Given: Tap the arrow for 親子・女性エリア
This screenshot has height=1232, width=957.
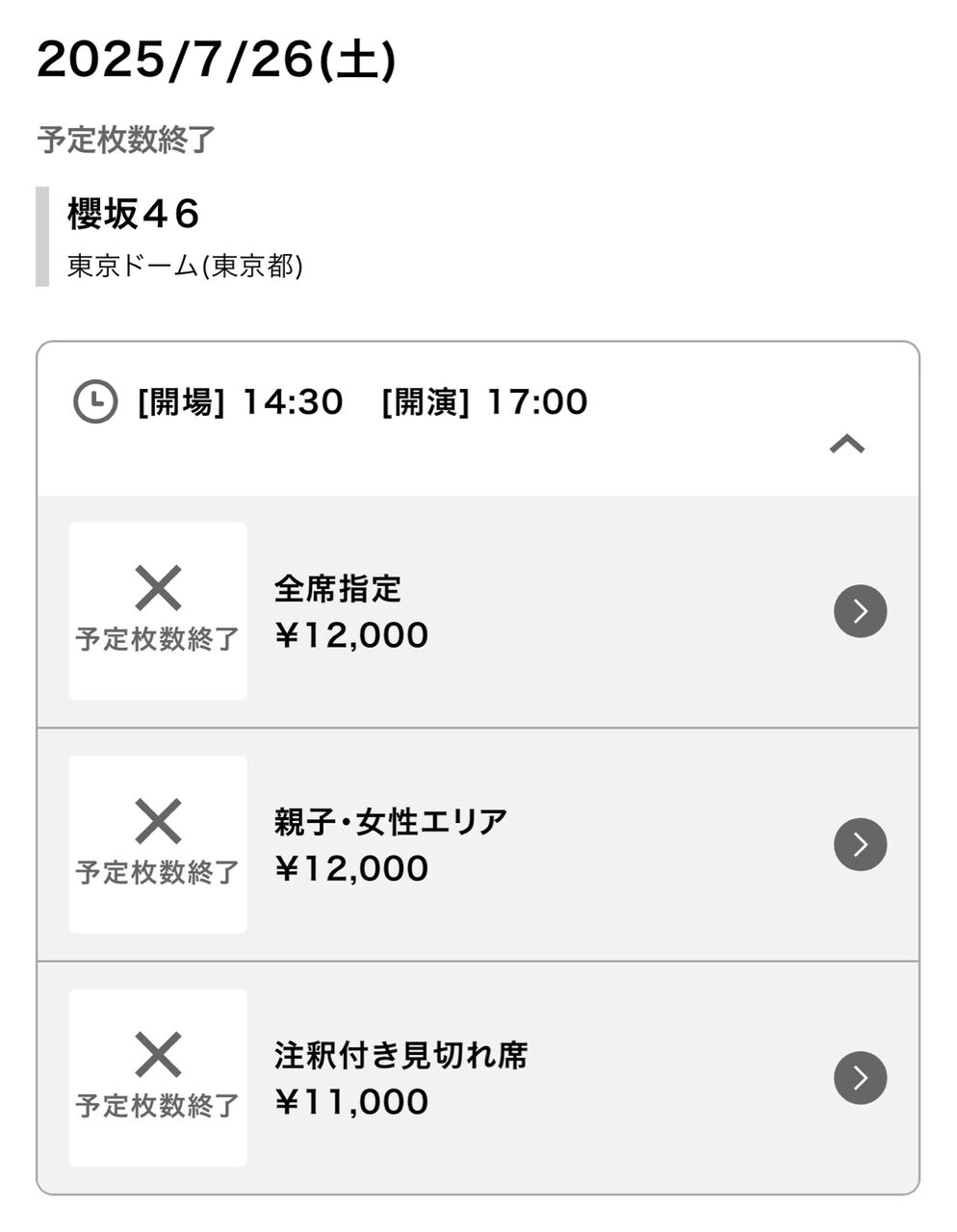Looking at the screenshot, I should (860, 844).
